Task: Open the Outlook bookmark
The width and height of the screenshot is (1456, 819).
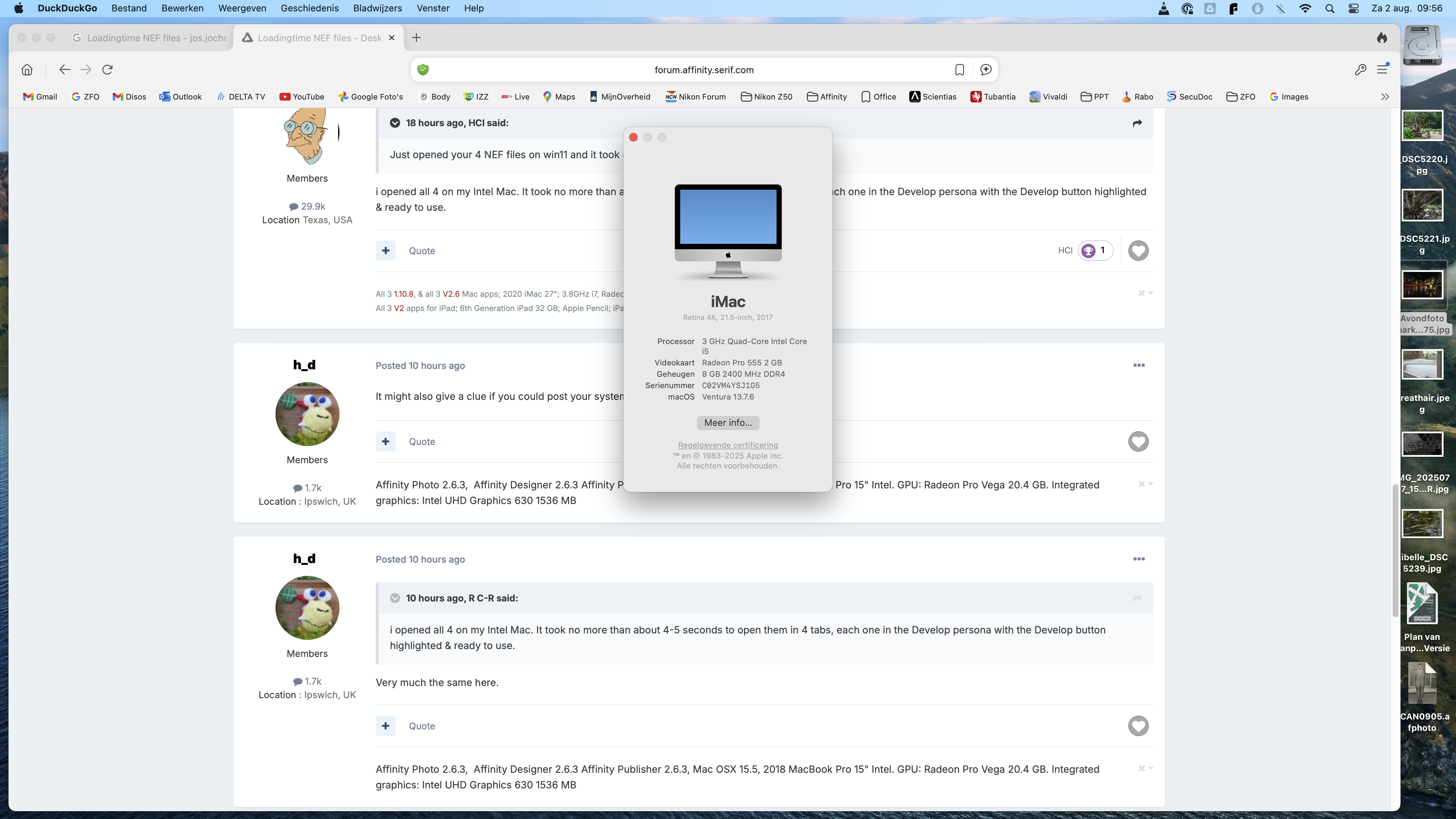Action: (x=180, y=97)
